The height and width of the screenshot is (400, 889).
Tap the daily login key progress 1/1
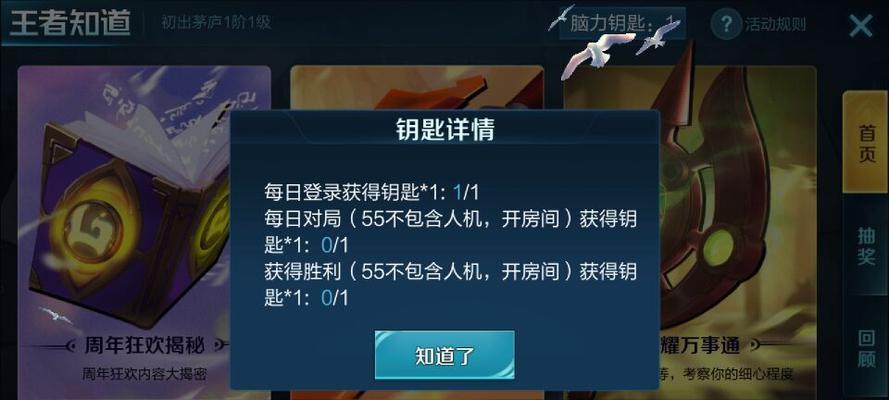(x=466, y=193)
